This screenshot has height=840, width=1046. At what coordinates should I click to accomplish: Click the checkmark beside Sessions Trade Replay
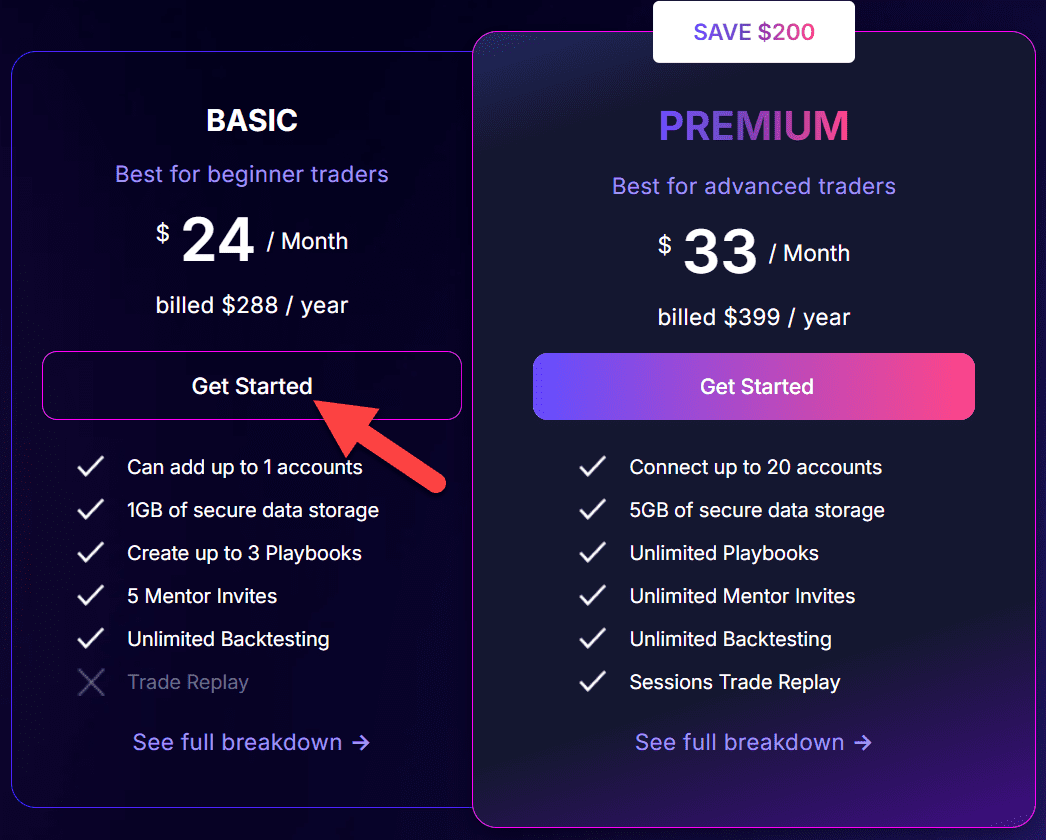coord(592,682)
